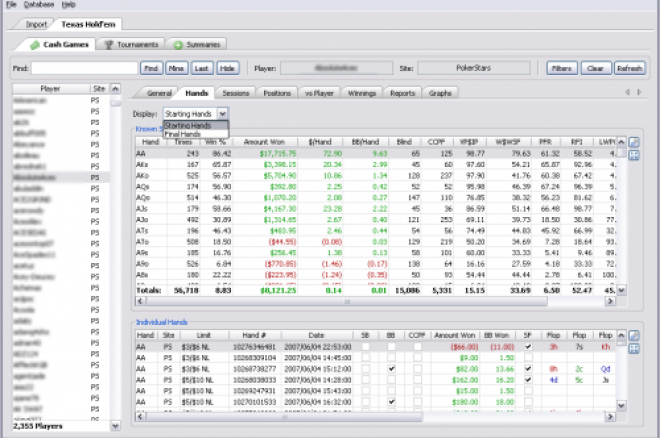Click the player list vertical scrollbar thumb
660x438 pixels.
coord(115,103)
